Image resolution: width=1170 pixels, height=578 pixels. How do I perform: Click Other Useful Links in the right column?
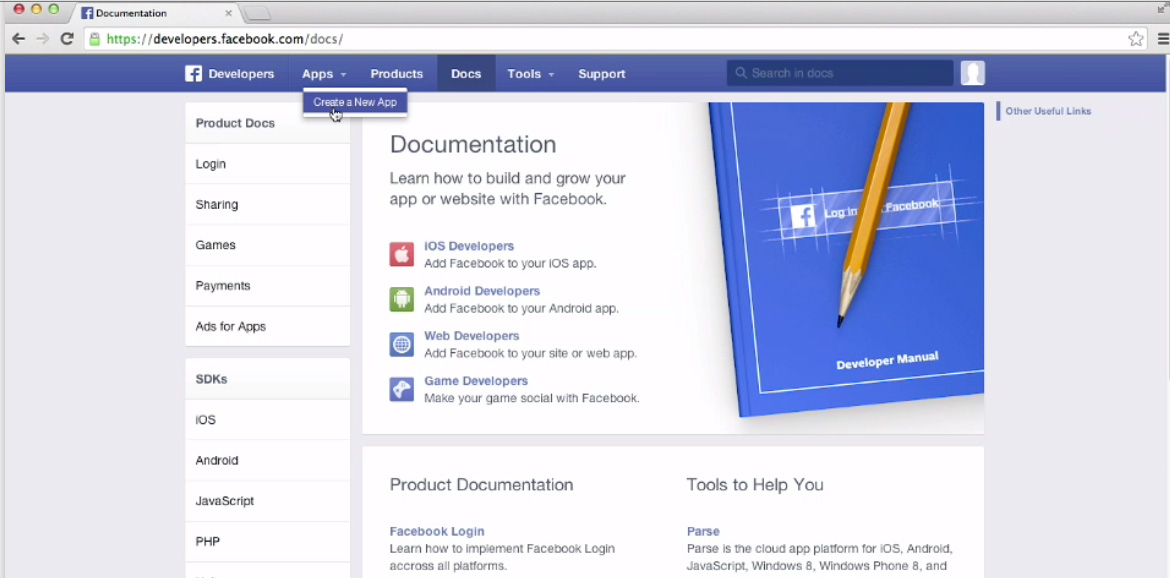[x=1048, y=111]
